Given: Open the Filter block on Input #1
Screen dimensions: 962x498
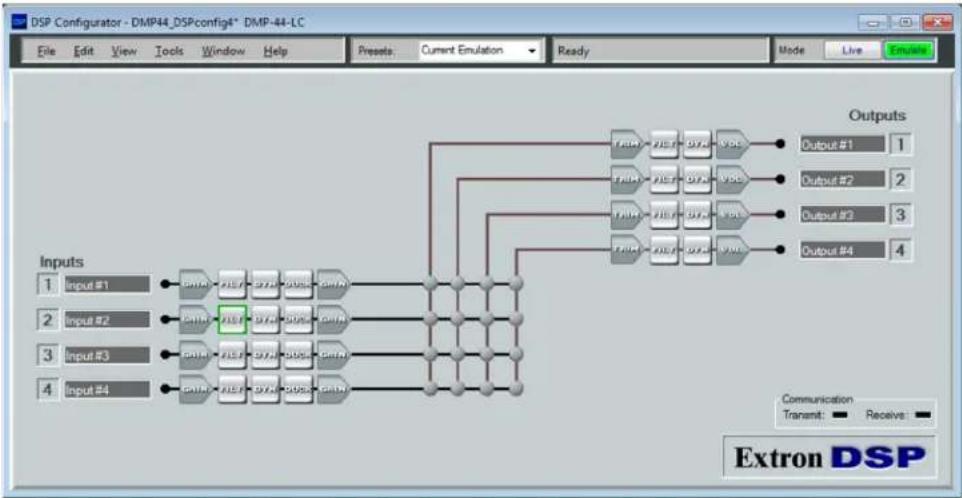Looking at the screenshot, I should pyautogui.click(x=232, y=284).
